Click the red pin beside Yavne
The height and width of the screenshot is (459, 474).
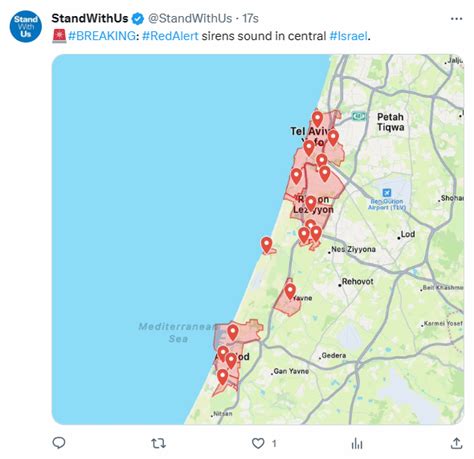(x=290, y=291)
